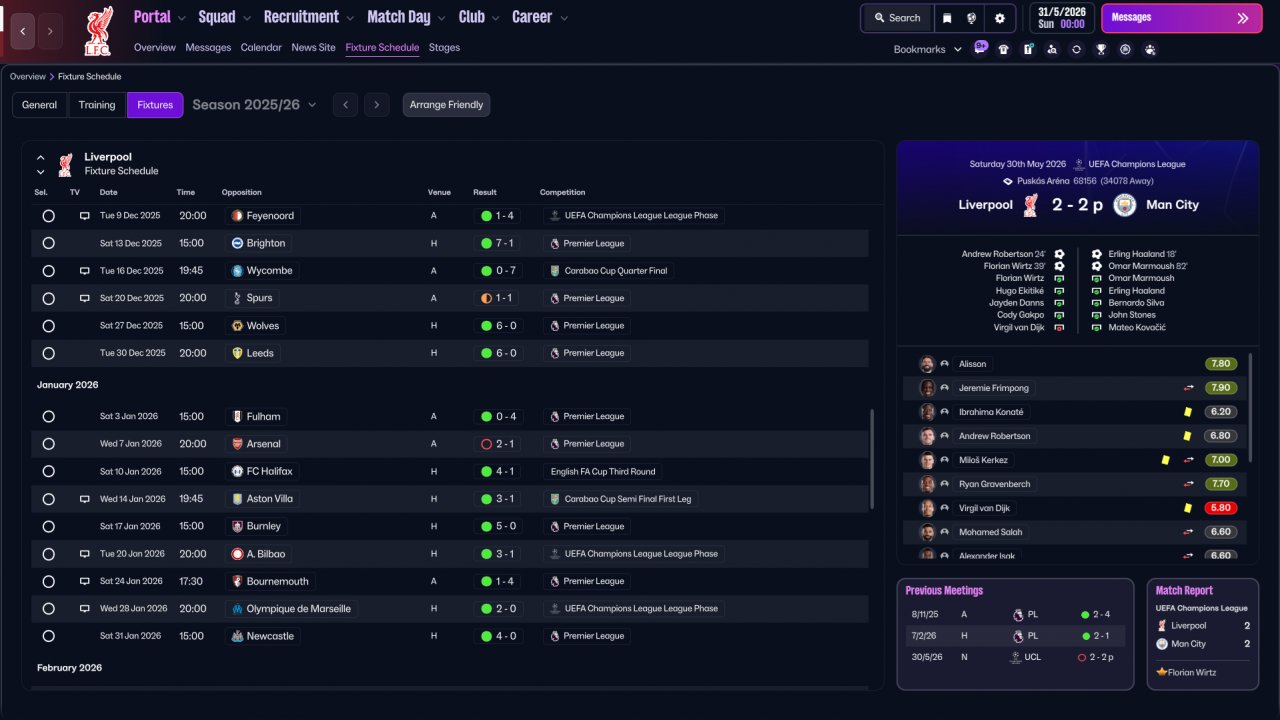This screenshot has width=1280, height=720.
Task: Go forward with the right navigation arrow
Action: 50,31
